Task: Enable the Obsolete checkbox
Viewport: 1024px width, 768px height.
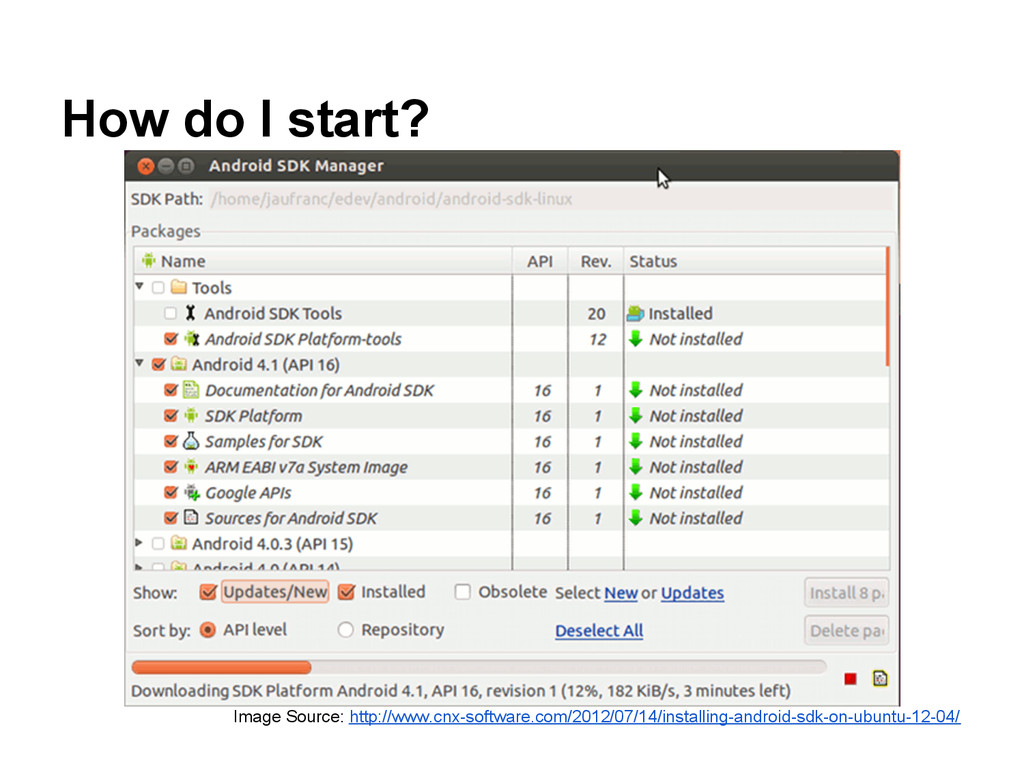Action: coord(462,592)
